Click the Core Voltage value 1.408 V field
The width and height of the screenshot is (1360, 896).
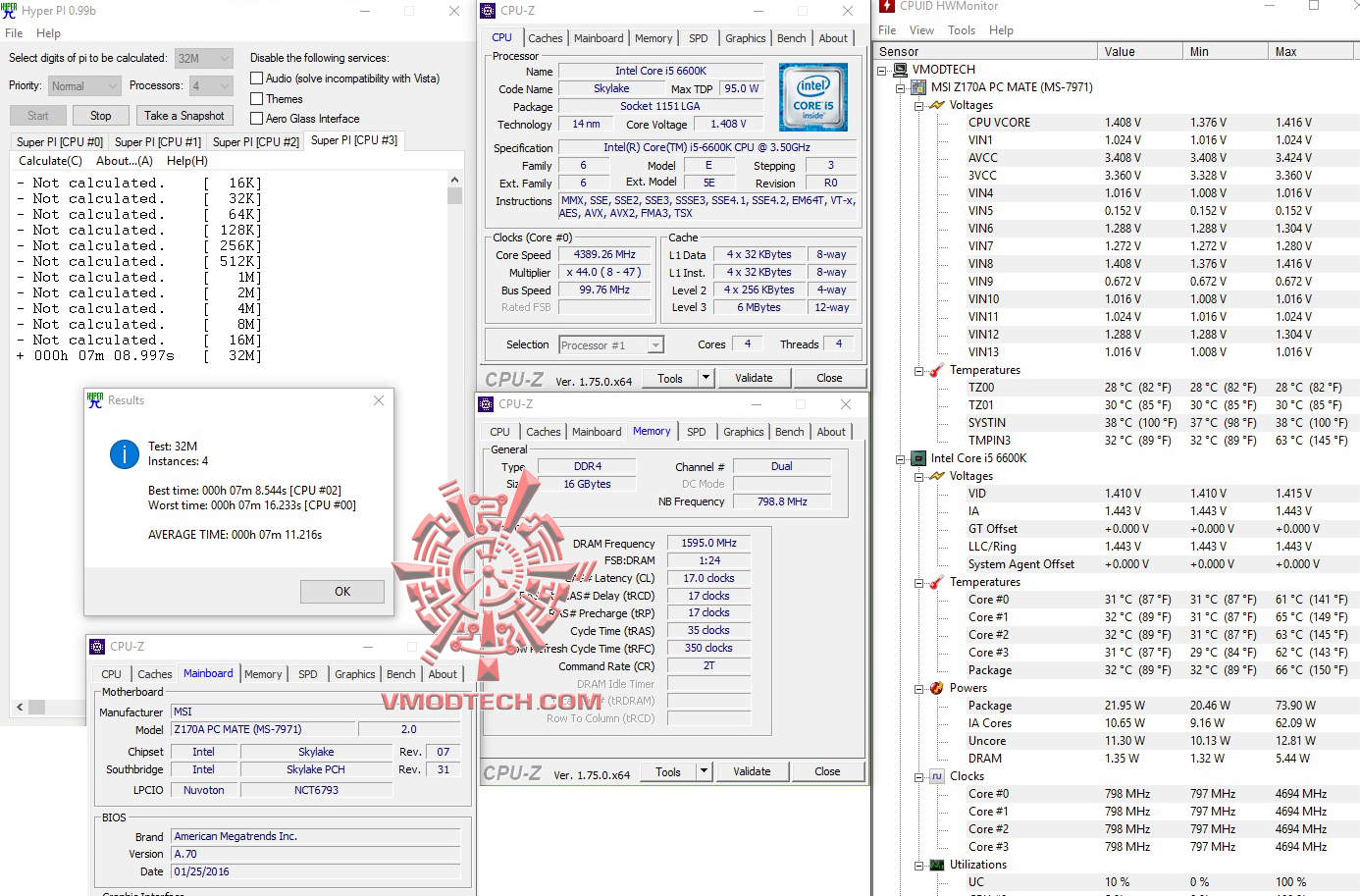tap(728, 125)
